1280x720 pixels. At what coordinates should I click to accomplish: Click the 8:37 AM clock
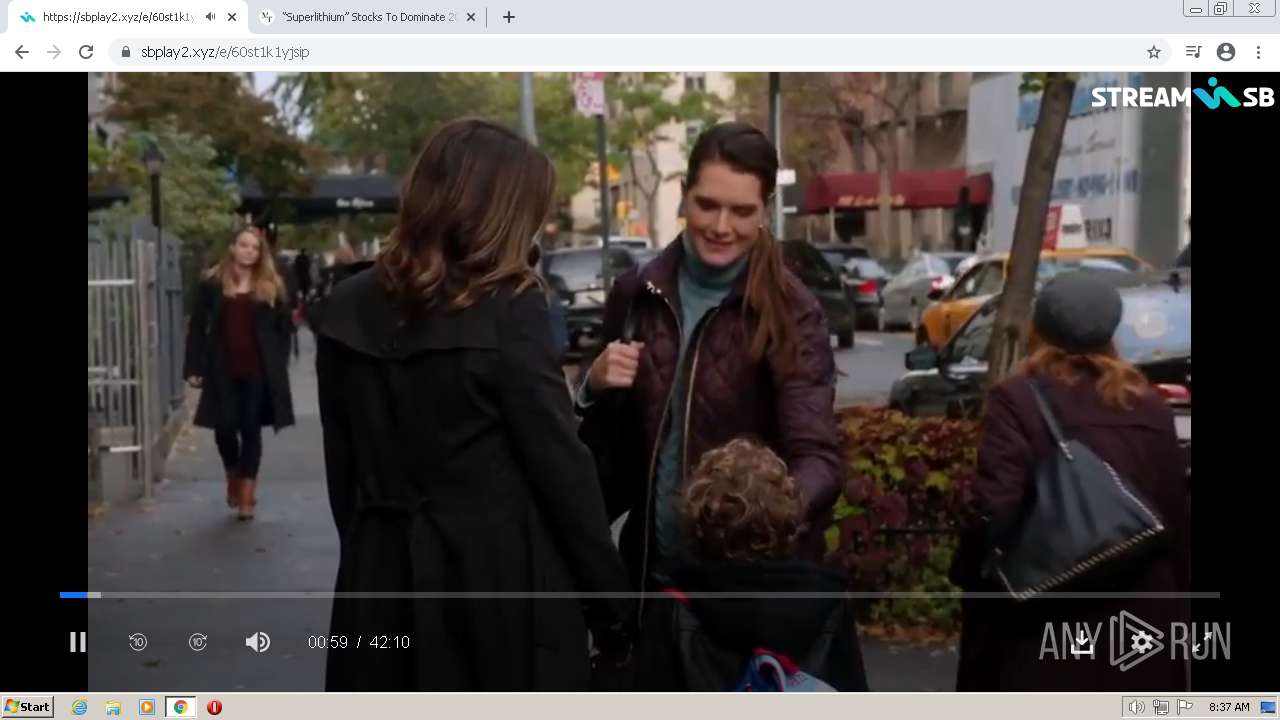click(x=1229, y=707)
